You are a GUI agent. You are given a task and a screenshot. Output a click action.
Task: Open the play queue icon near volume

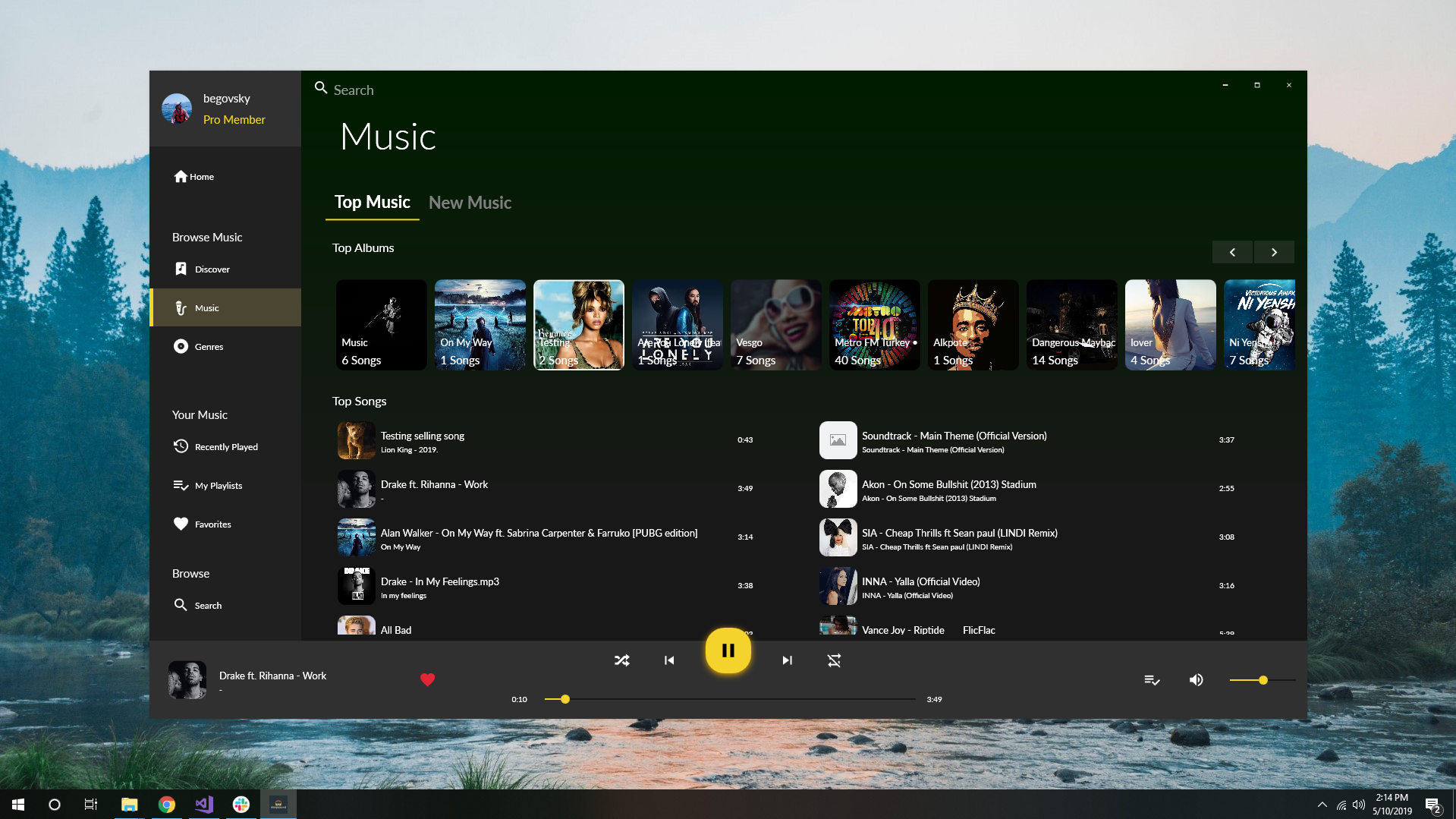[1152, 680]
